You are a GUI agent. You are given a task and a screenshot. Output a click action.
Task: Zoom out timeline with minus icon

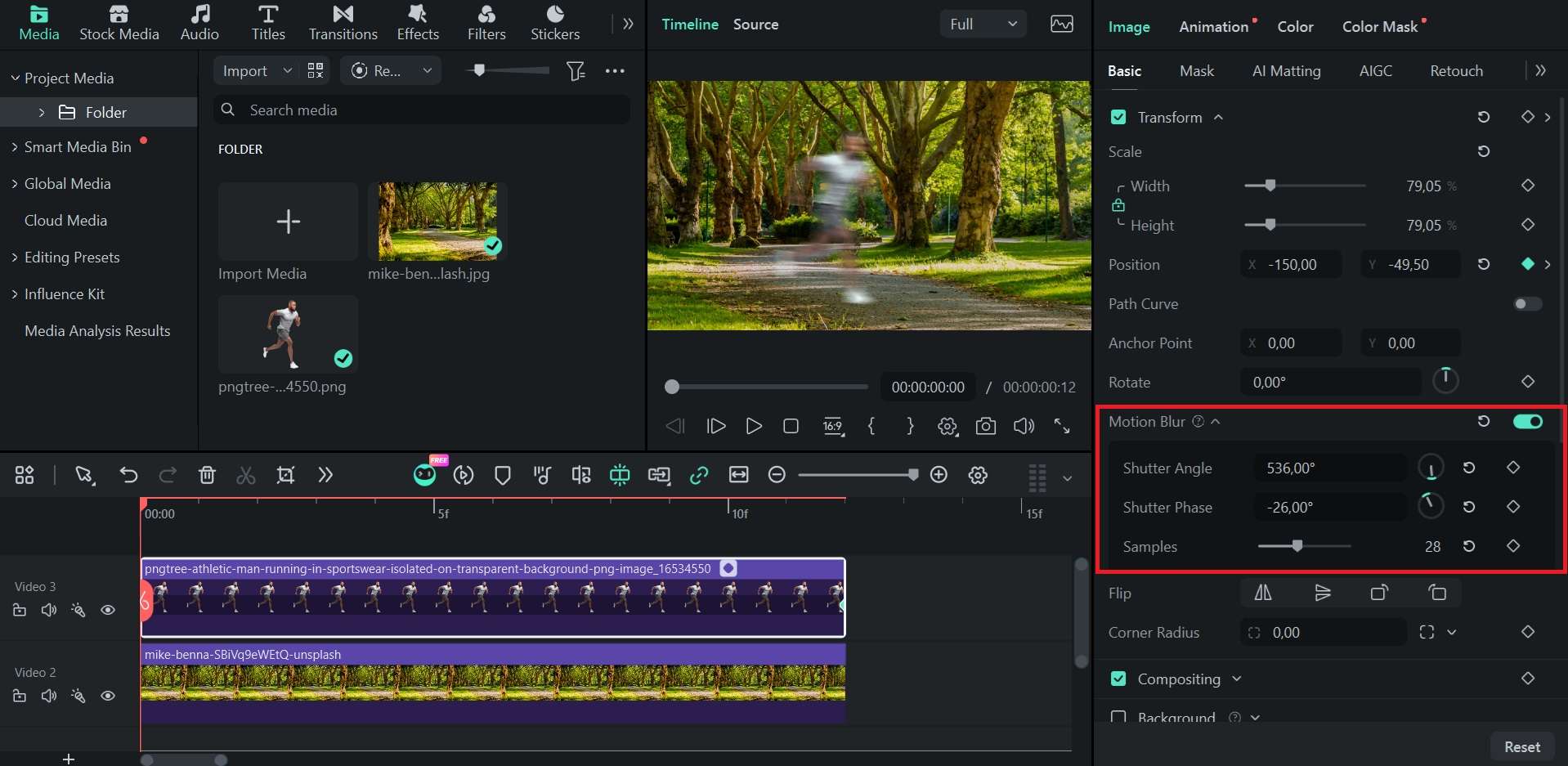tap(777, 475)
